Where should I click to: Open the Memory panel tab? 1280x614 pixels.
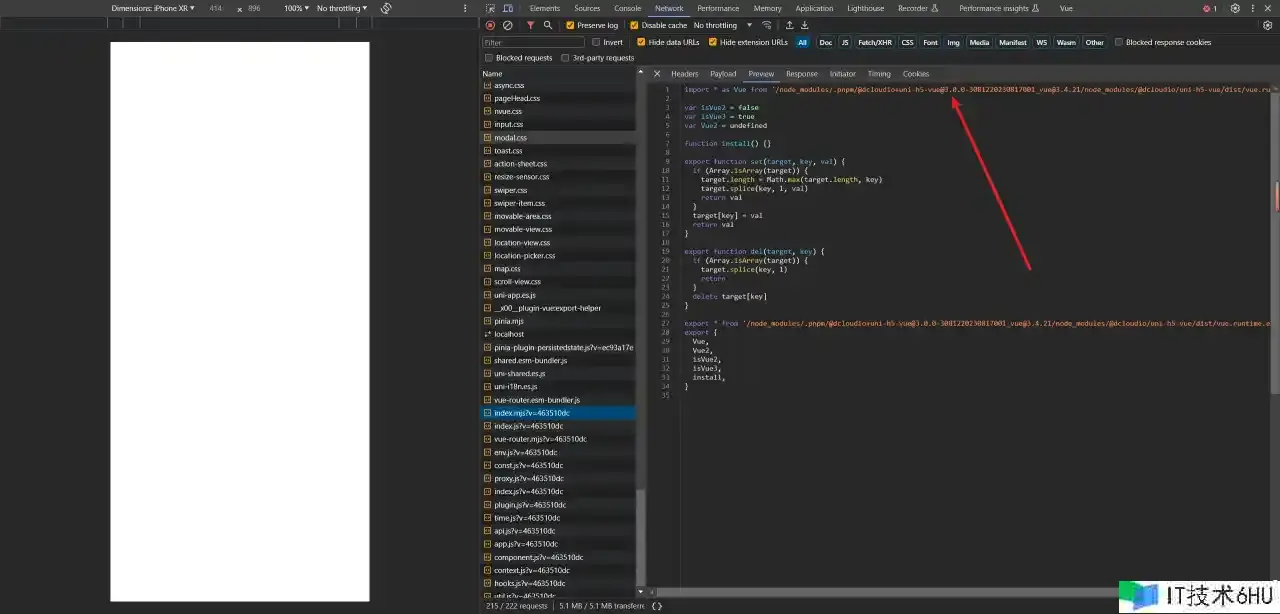[x=768, y=8]
